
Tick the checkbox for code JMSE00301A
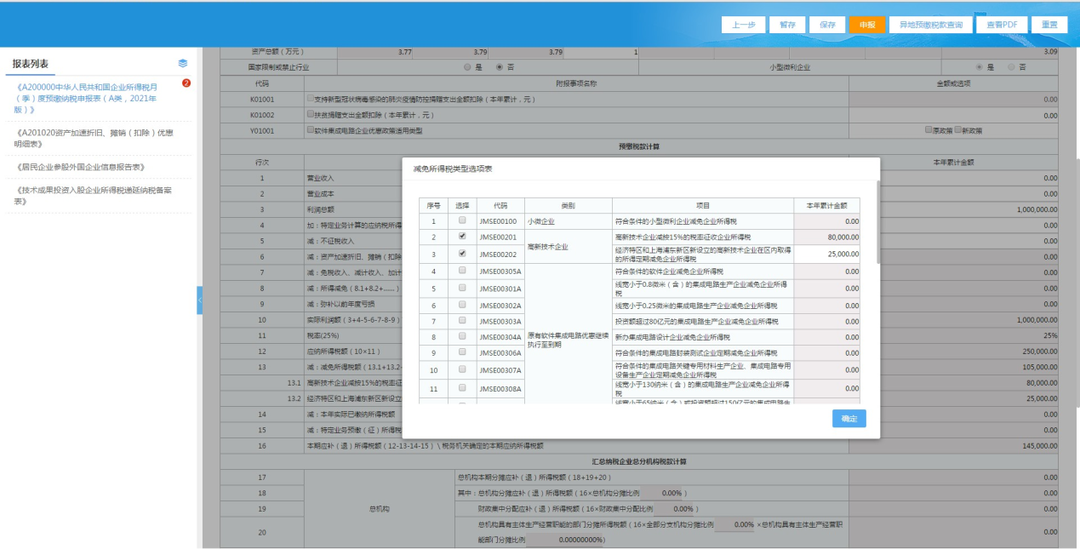pyautogui.click(x=462, y=288)
